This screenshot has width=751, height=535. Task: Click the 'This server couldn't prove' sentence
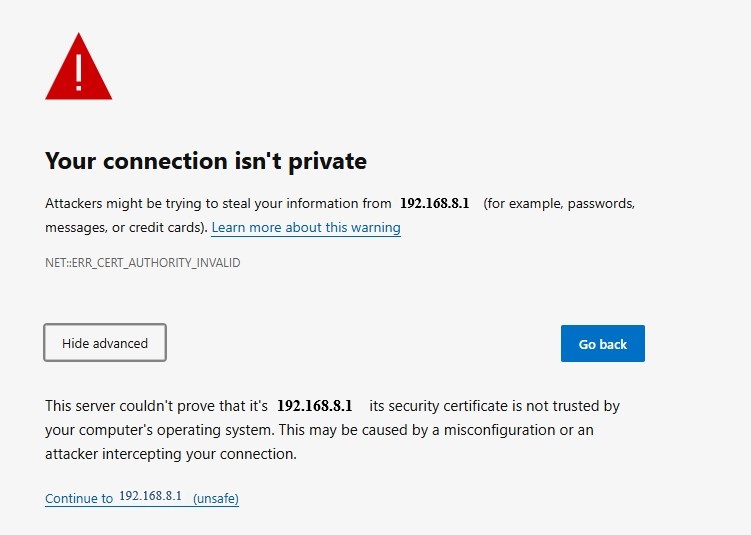click(156, 406)
